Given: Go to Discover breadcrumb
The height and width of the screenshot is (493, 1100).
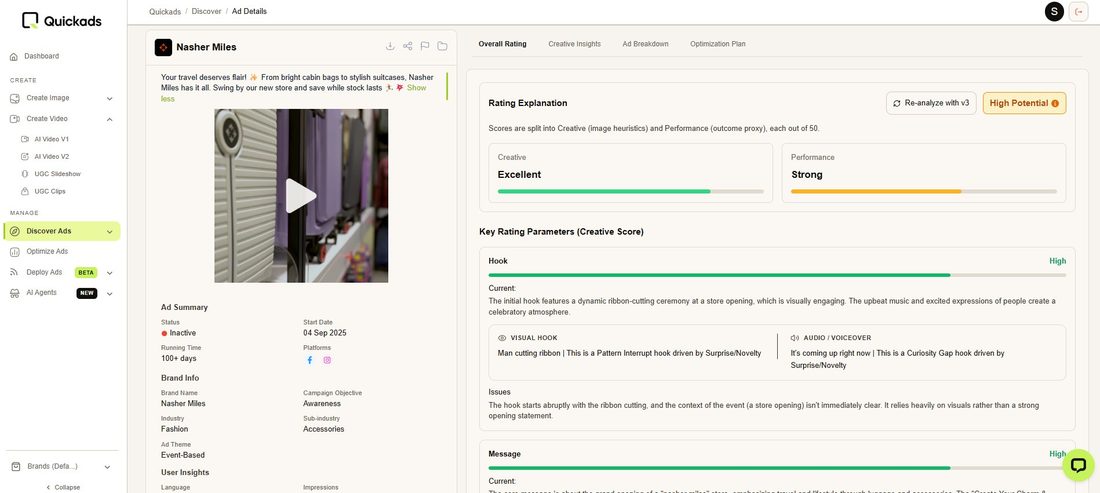Looking at the screenshot, I should coord(206,11).
